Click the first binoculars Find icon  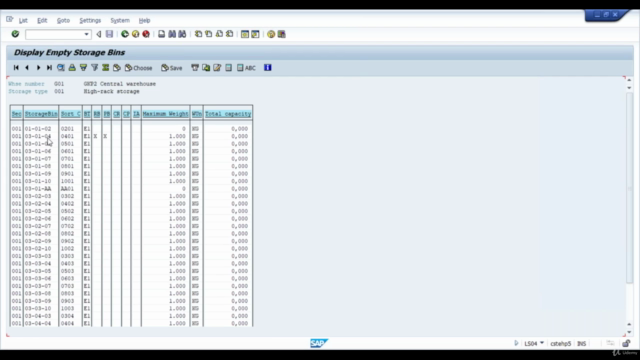point(172,34)
